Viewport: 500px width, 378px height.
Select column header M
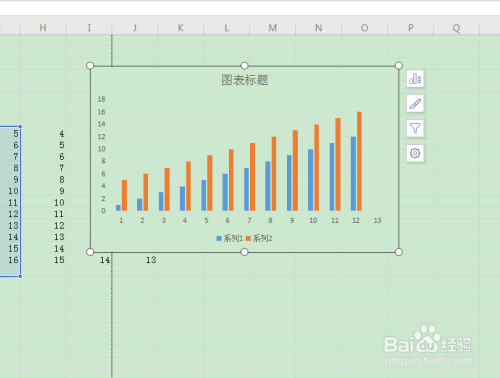(x=273, y=28)
